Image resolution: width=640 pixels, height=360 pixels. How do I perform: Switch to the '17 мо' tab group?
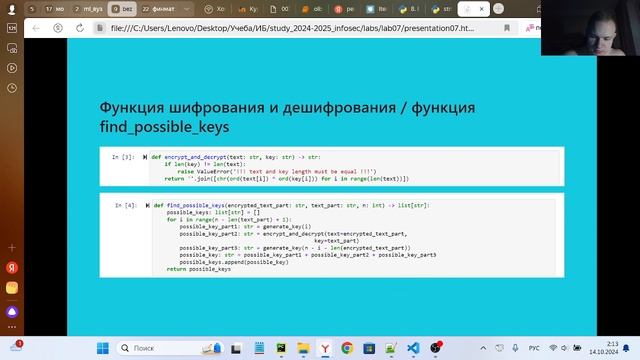tap(55, 9)
